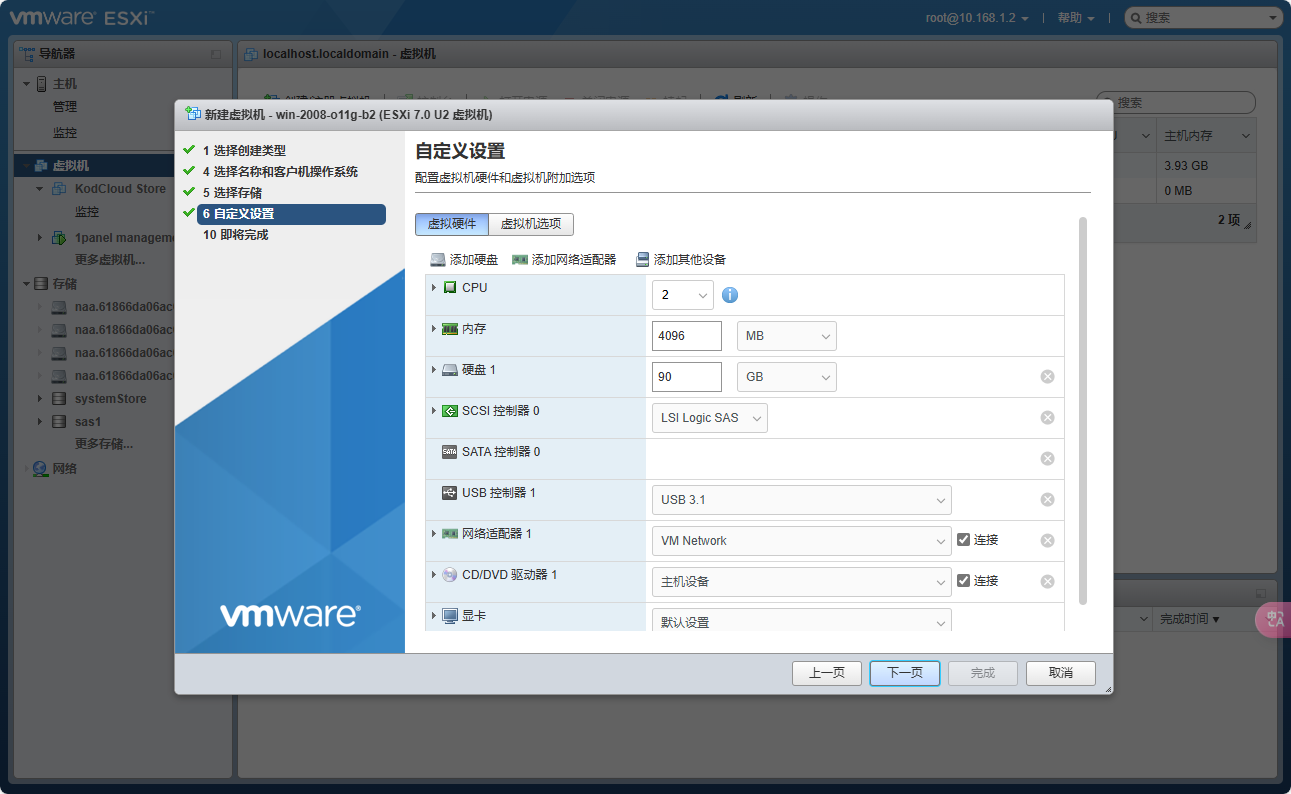Remove USB 控制器 1 with its delete icon

(x=1047, y=500)
